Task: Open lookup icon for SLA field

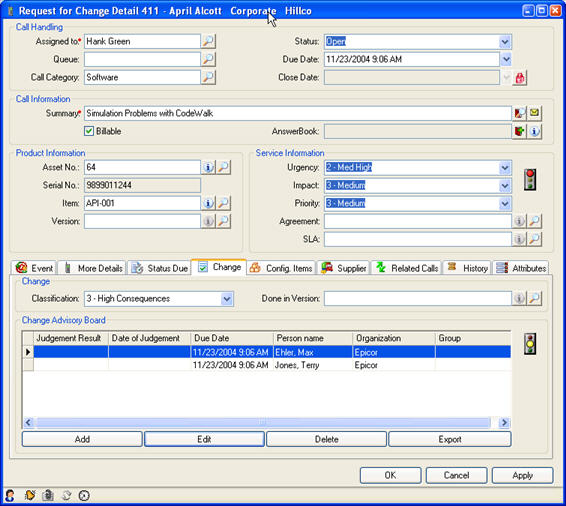Action: pos(535,239)
